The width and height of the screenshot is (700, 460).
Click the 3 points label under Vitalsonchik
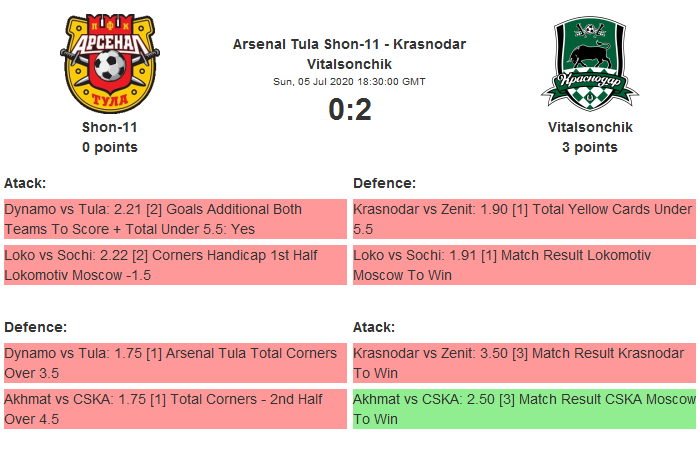click(x=589, y=147)
